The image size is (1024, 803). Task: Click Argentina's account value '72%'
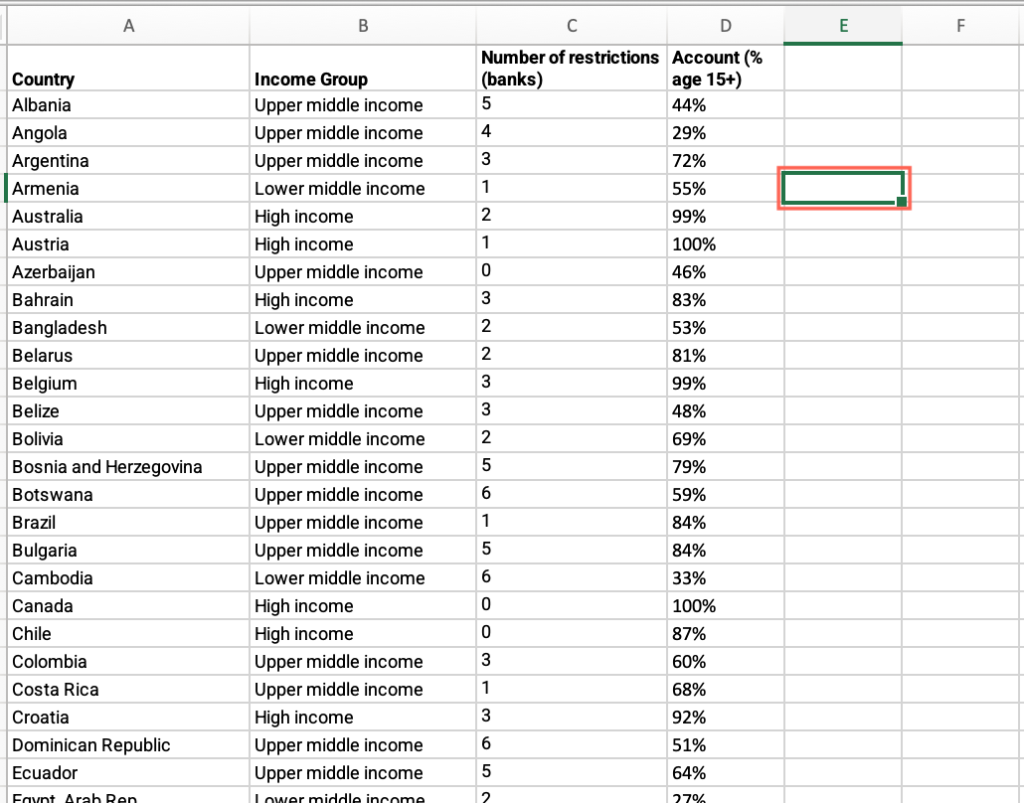point(726,161)
